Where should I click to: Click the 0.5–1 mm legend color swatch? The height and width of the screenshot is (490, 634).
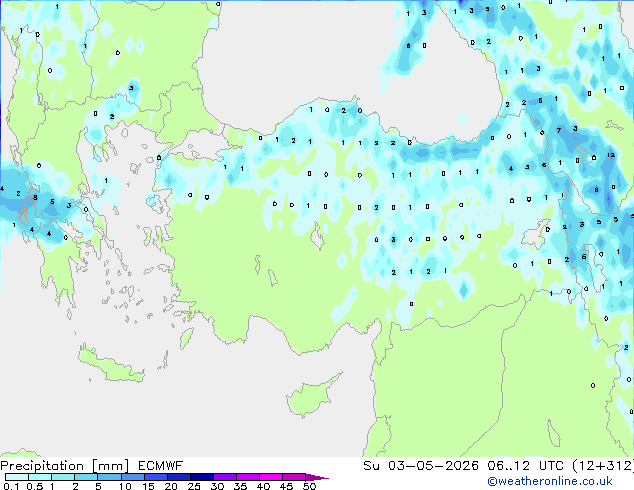coord(40,477)
